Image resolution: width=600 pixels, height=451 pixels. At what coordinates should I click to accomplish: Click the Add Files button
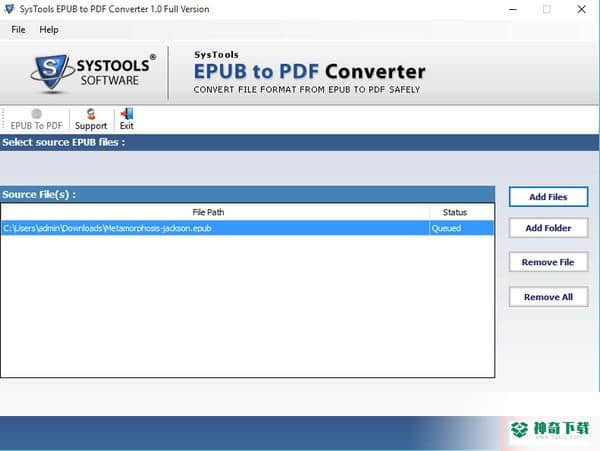click(548, 197)
